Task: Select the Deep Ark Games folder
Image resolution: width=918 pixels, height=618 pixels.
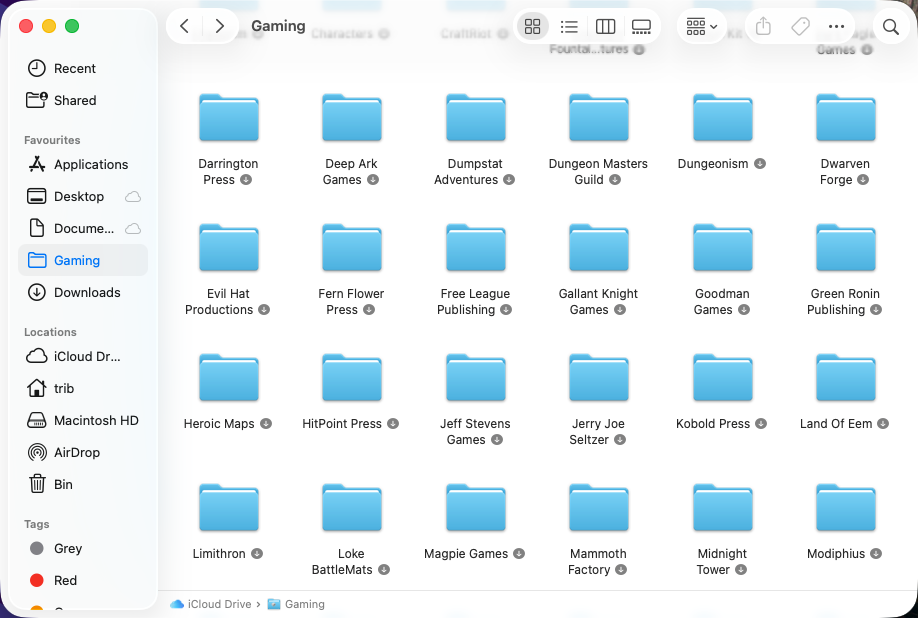Action: (x=351, y=118)
